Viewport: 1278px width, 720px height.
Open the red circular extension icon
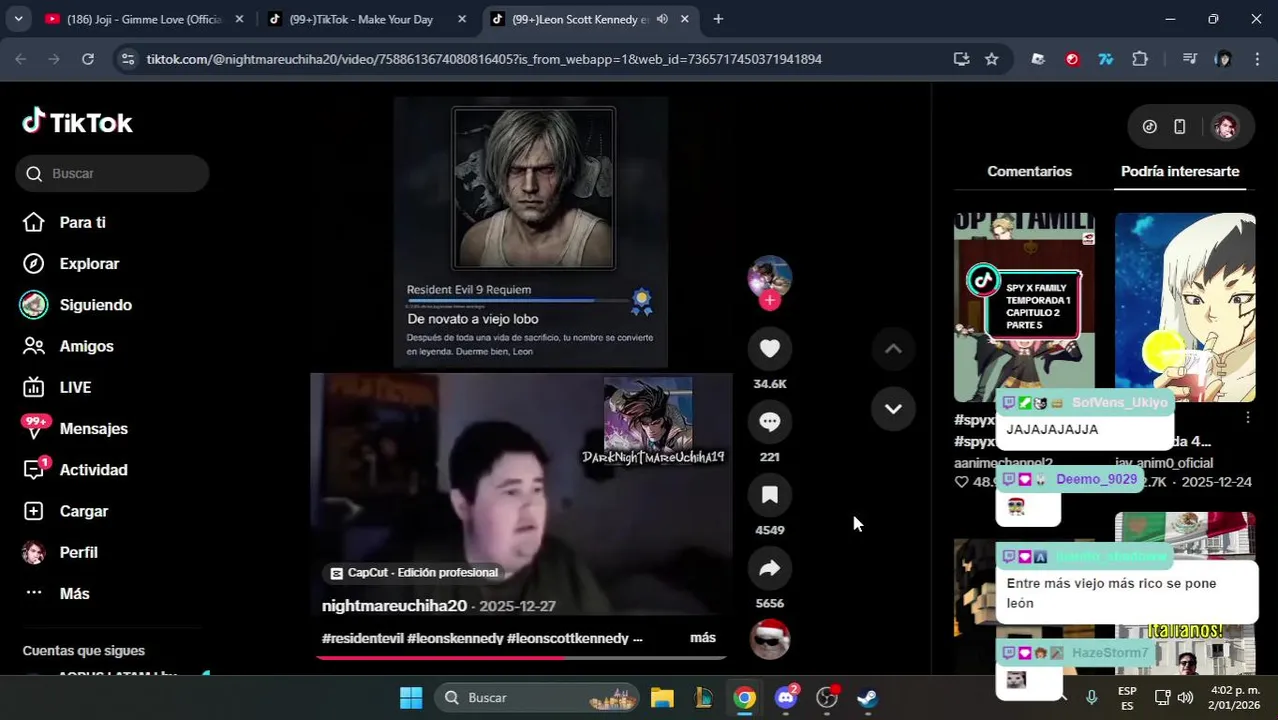1072,59
